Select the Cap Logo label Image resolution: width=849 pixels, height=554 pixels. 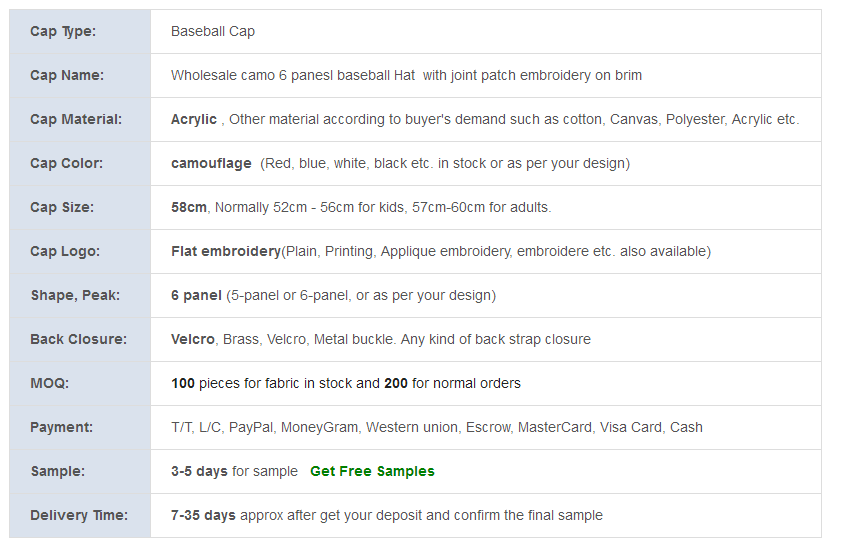pos(65,251)
